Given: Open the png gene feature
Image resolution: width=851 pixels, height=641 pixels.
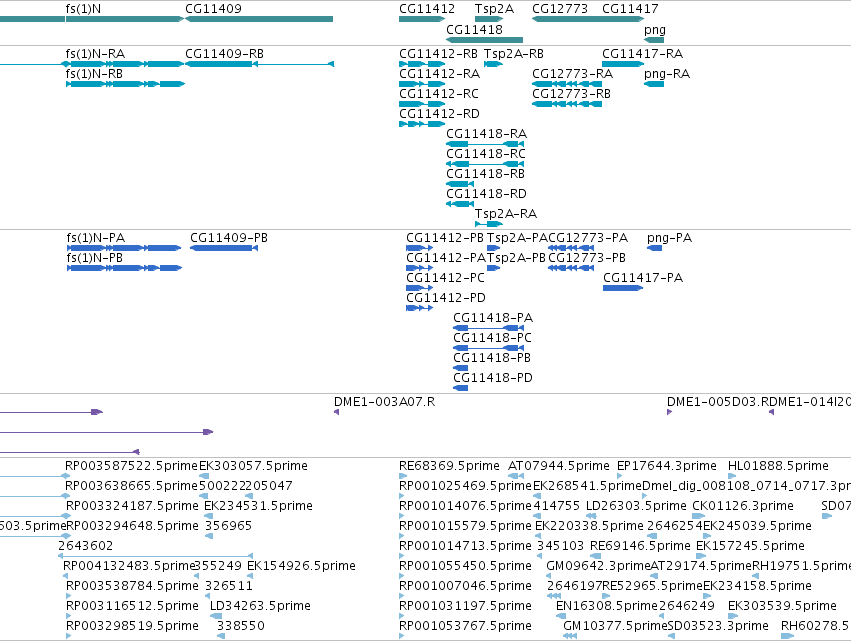Looking at the screenshot, I should [654, 40].
